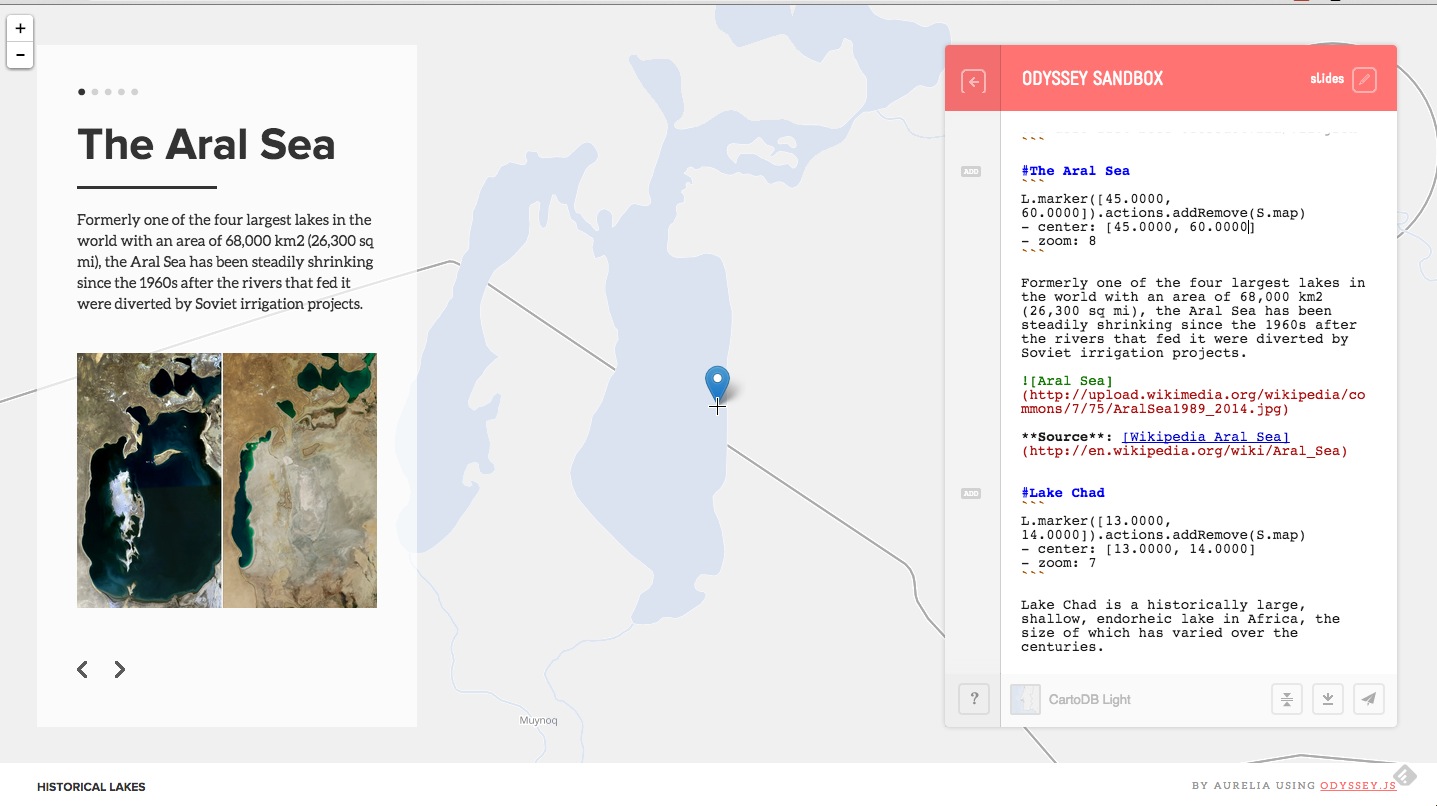Viewport: 1437px width, 806px height.
Task: Place cursor in 'zoom: 7' line
Action: (x=1058, y=563)
